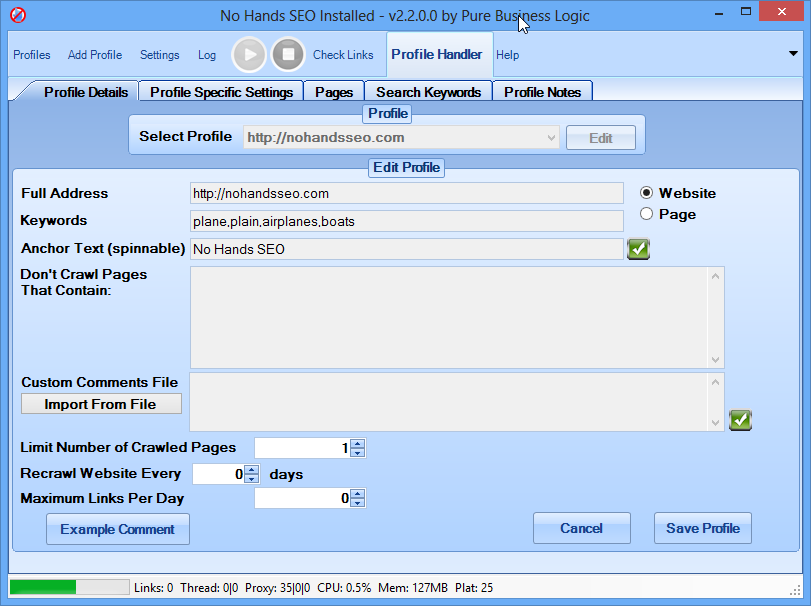Image resolution: width=811 pixels, height=606 pixels.
Task: Open the Check Links toolbar item
Action: click(343, 55)
